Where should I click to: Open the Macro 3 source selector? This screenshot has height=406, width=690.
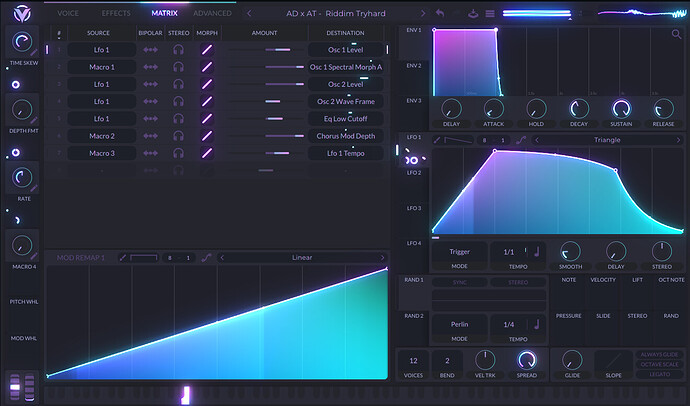pos(102,153)
